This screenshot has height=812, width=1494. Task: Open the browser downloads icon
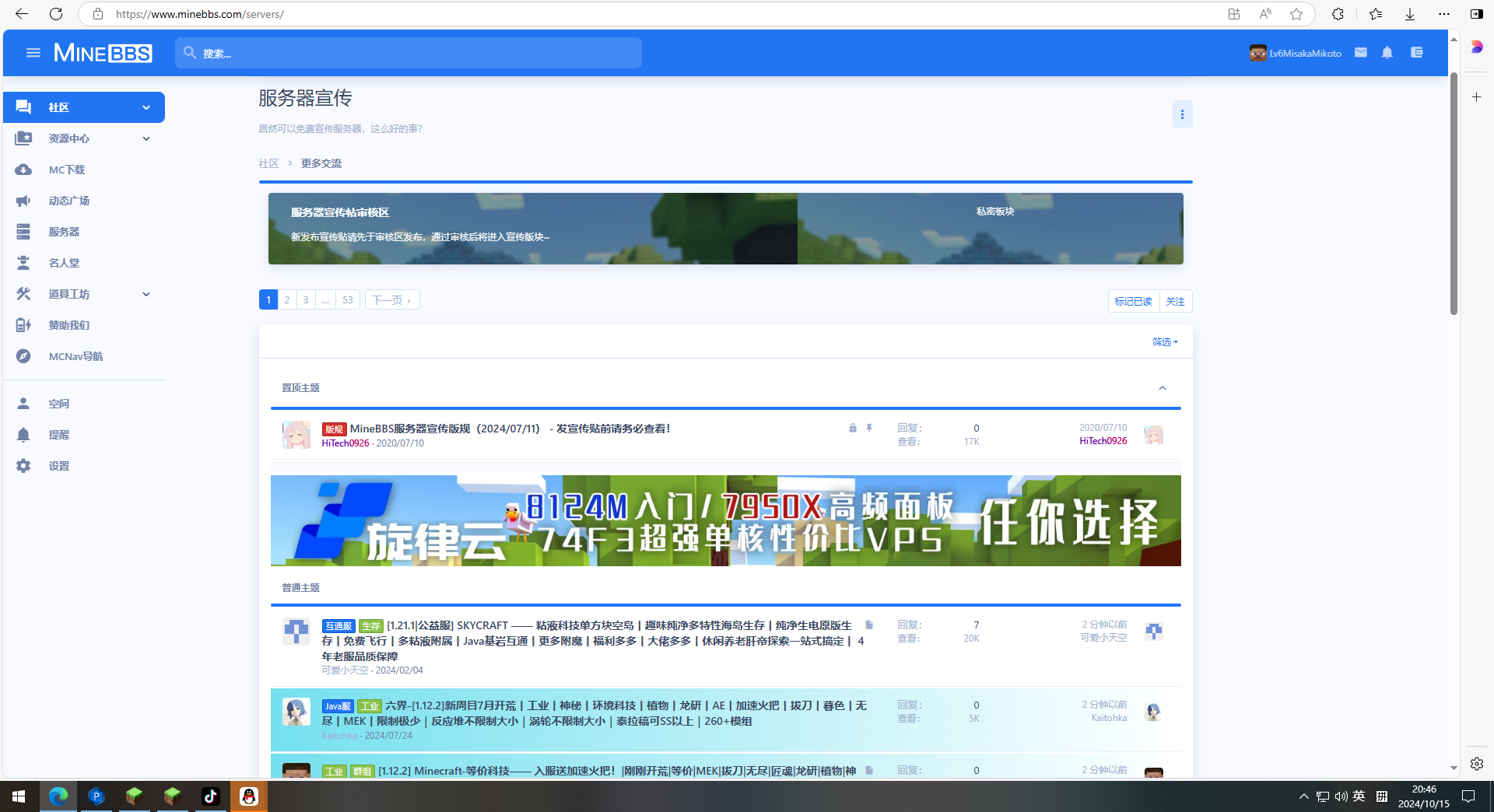tap(1409, 14)
